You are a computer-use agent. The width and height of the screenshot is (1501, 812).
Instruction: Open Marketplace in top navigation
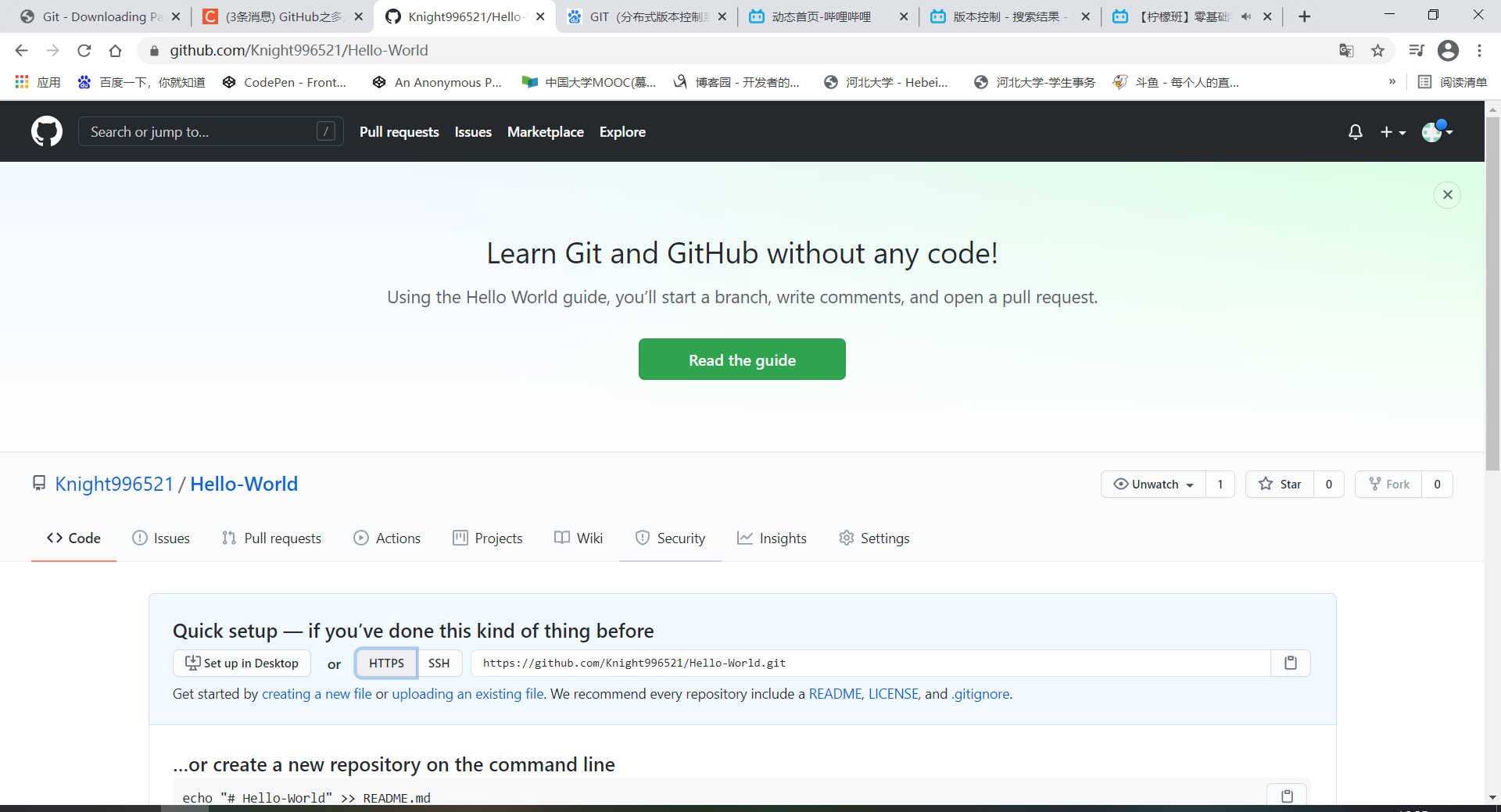546,132
